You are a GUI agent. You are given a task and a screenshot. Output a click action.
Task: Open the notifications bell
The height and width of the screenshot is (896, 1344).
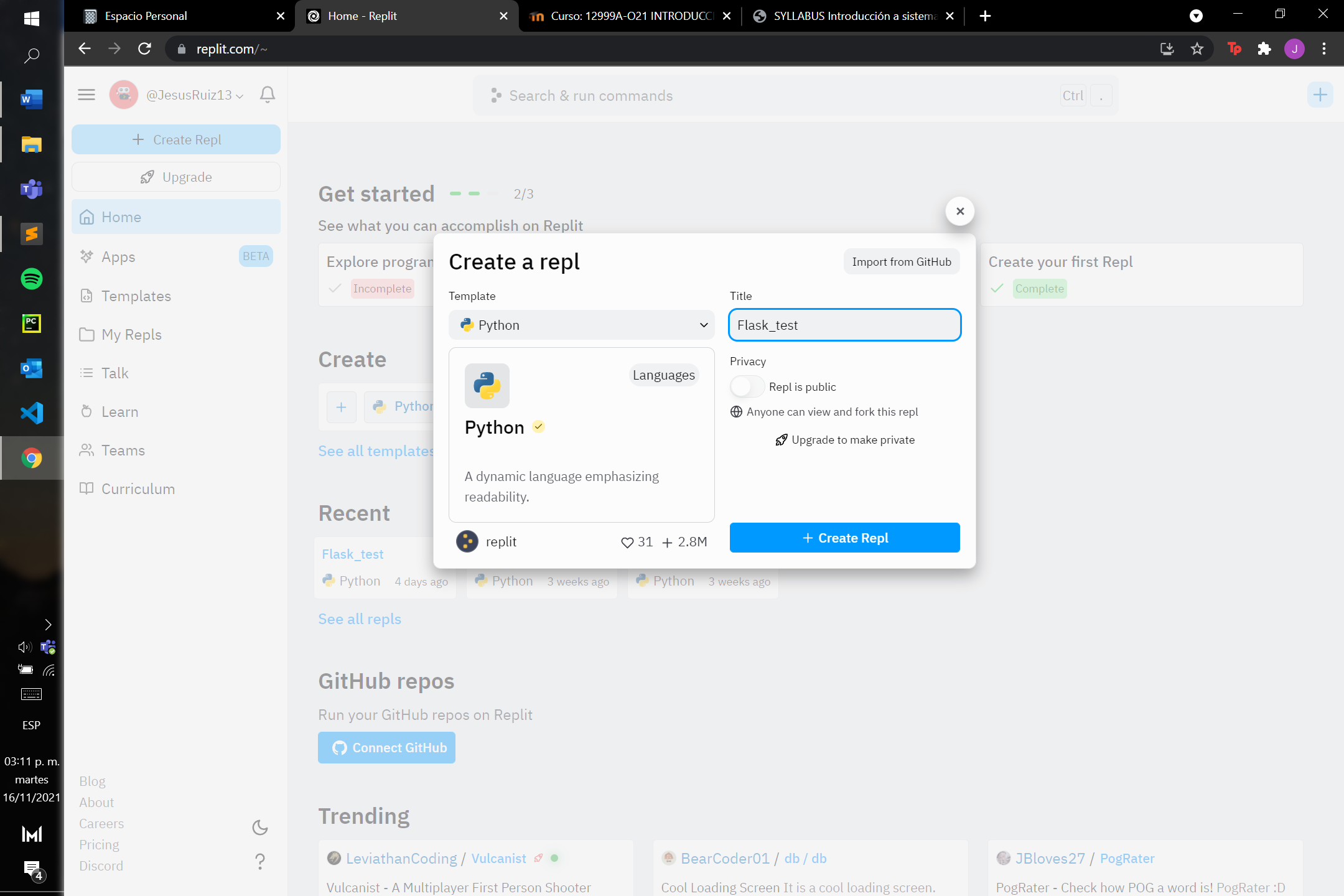click(268, 95)
